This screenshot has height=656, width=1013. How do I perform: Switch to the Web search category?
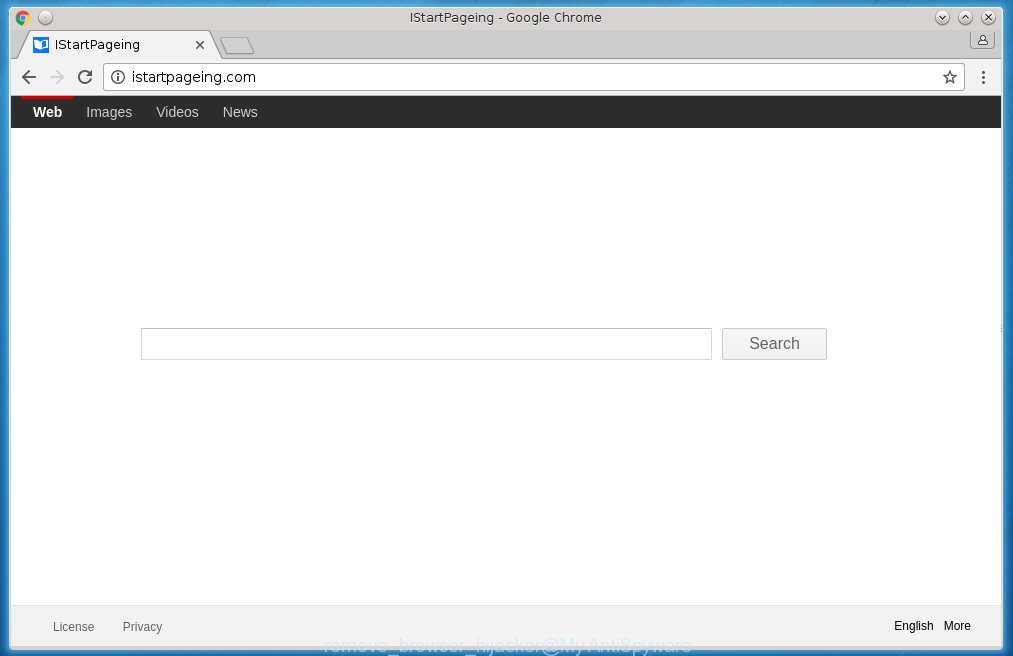(x=47, y=112)
